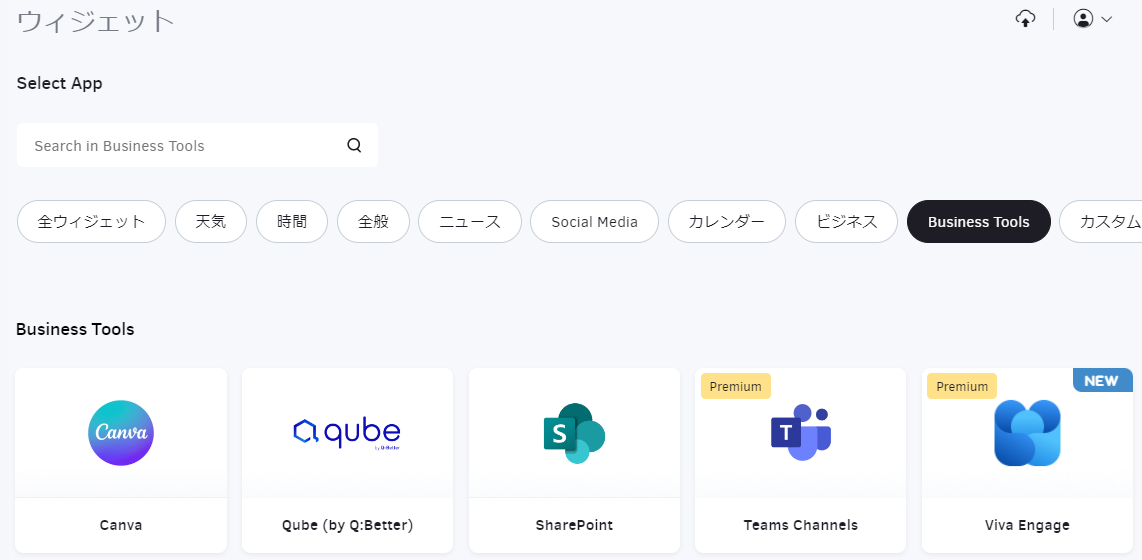The image size is (1142, 560).
Task: Click Premium badge on Viva Engage card
Action: point(962,387)
